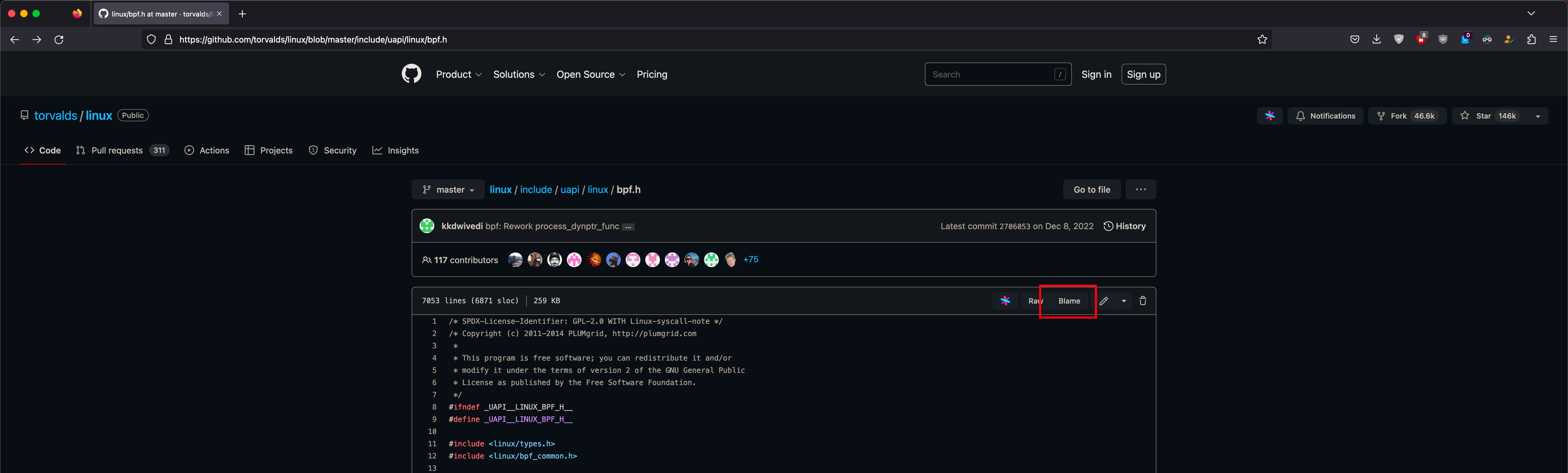Select line number 11 in the code
Image resolution: width=1568 pixels, height=473 pixels.
432,444
